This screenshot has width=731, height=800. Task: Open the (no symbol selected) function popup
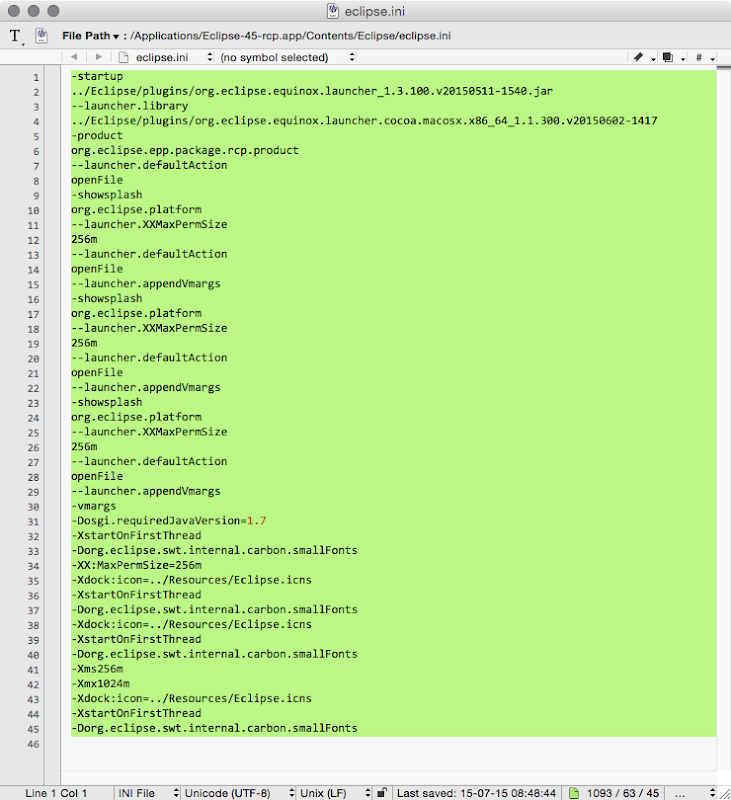(x=287, y=57)
